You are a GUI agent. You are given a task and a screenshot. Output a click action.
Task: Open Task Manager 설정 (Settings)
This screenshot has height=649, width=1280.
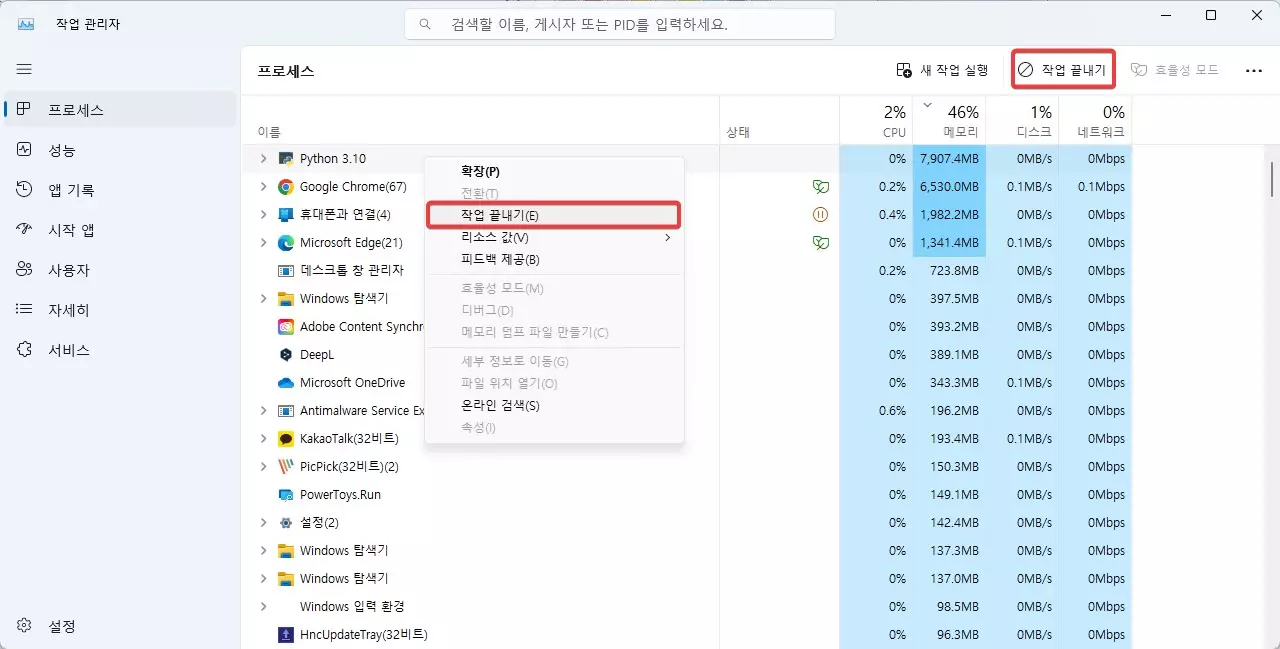pos(60,626)
